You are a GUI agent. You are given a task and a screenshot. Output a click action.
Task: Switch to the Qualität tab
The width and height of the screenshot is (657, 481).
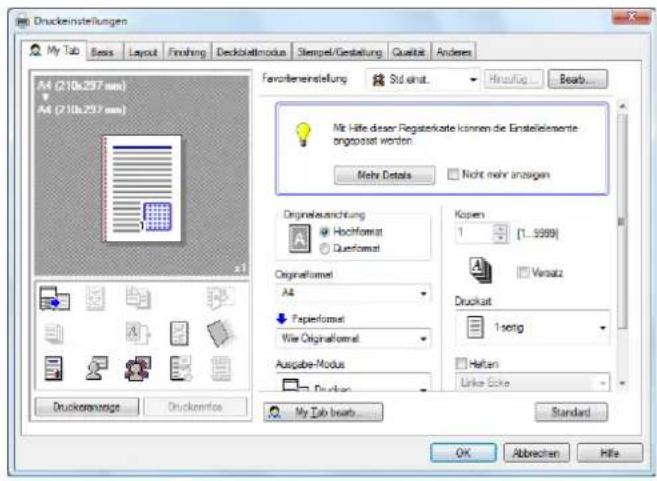pyautogui.click(x=409, y=52)
